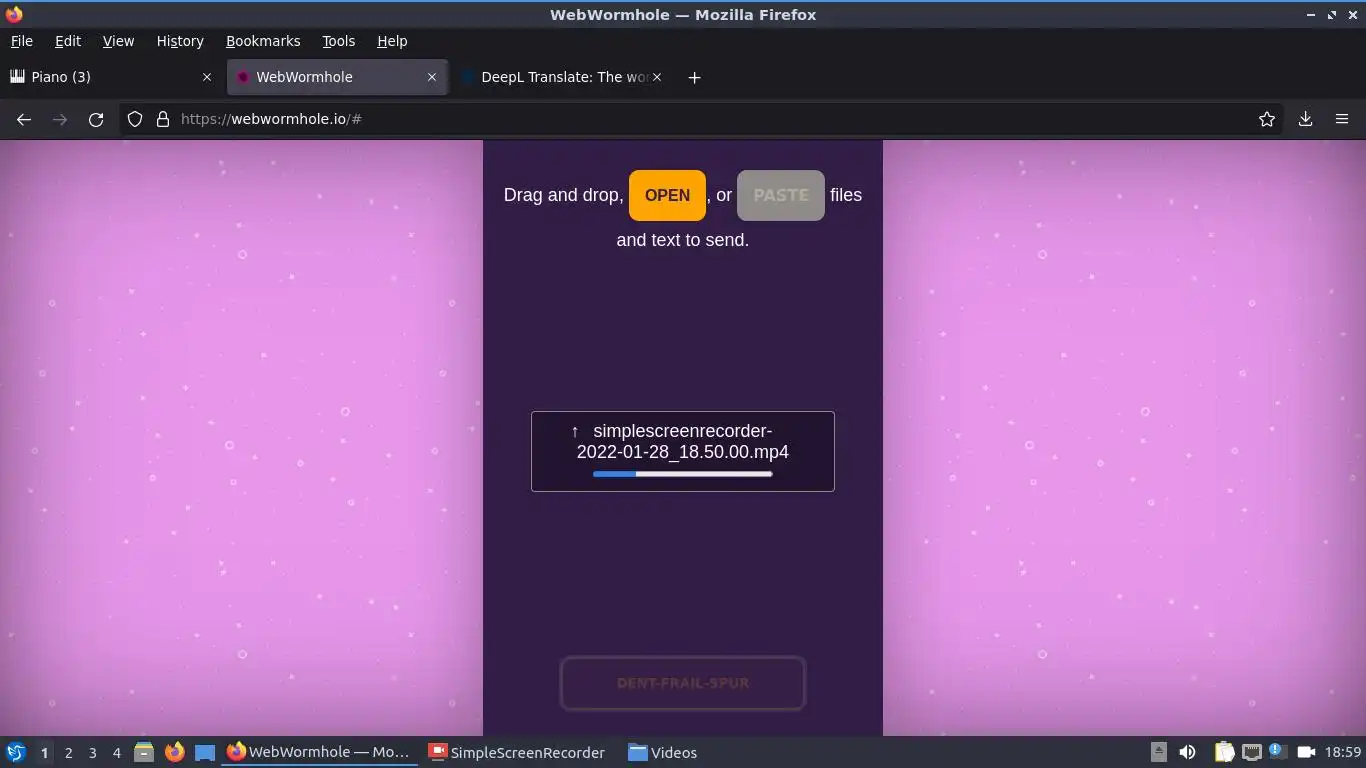Open a new browser tab
This screenshot has height=768, width=1366.
[x=694, y=77]
